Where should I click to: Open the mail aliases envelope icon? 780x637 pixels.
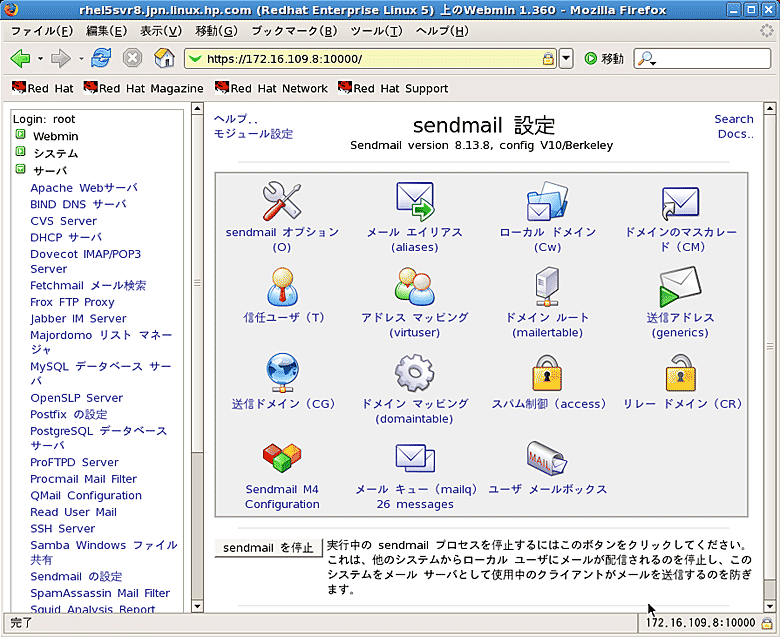tap(415, 201)
